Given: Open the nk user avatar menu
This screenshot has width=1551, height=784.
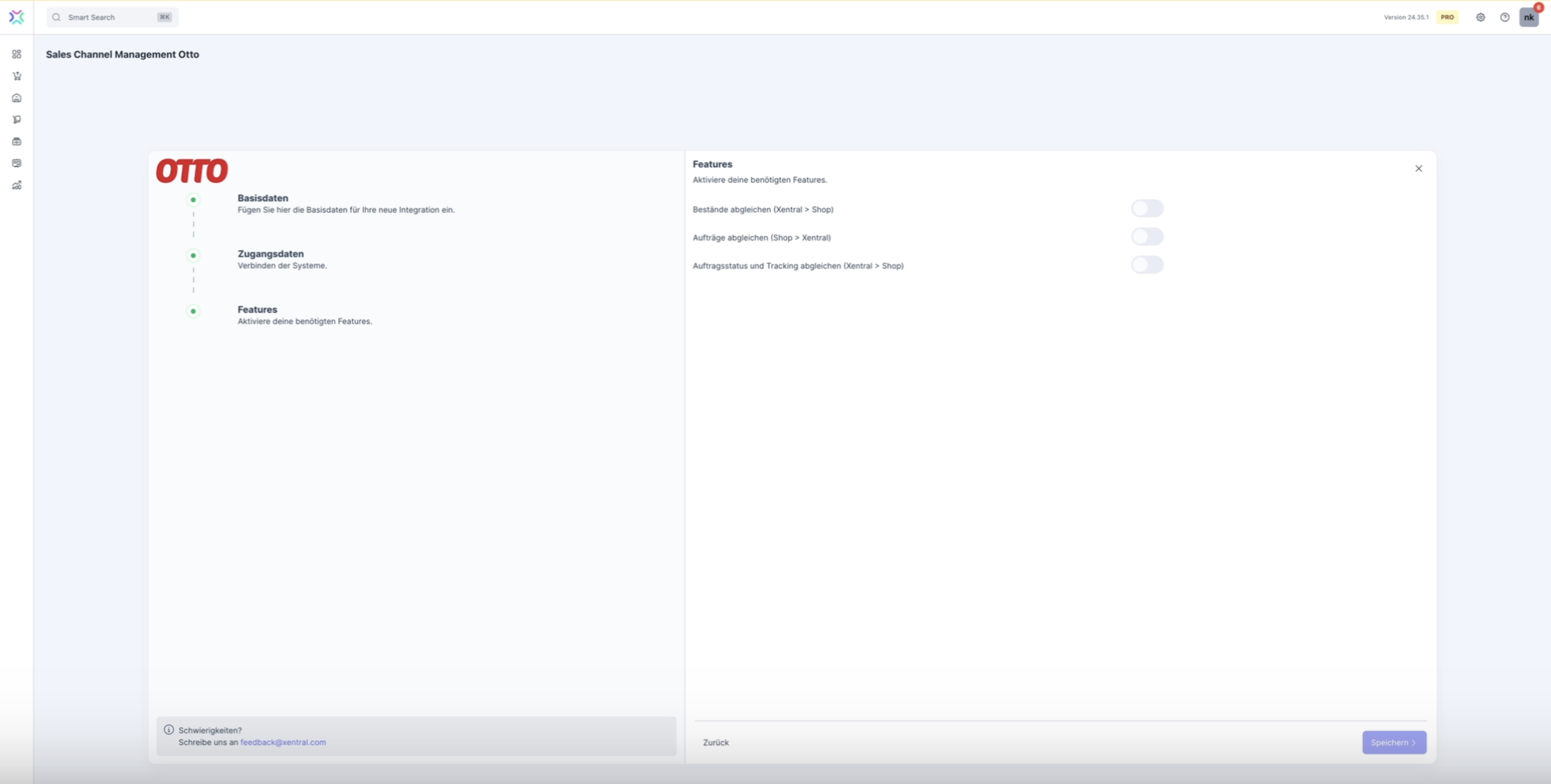Looking at the screenshot, I should click(1528, 17).
